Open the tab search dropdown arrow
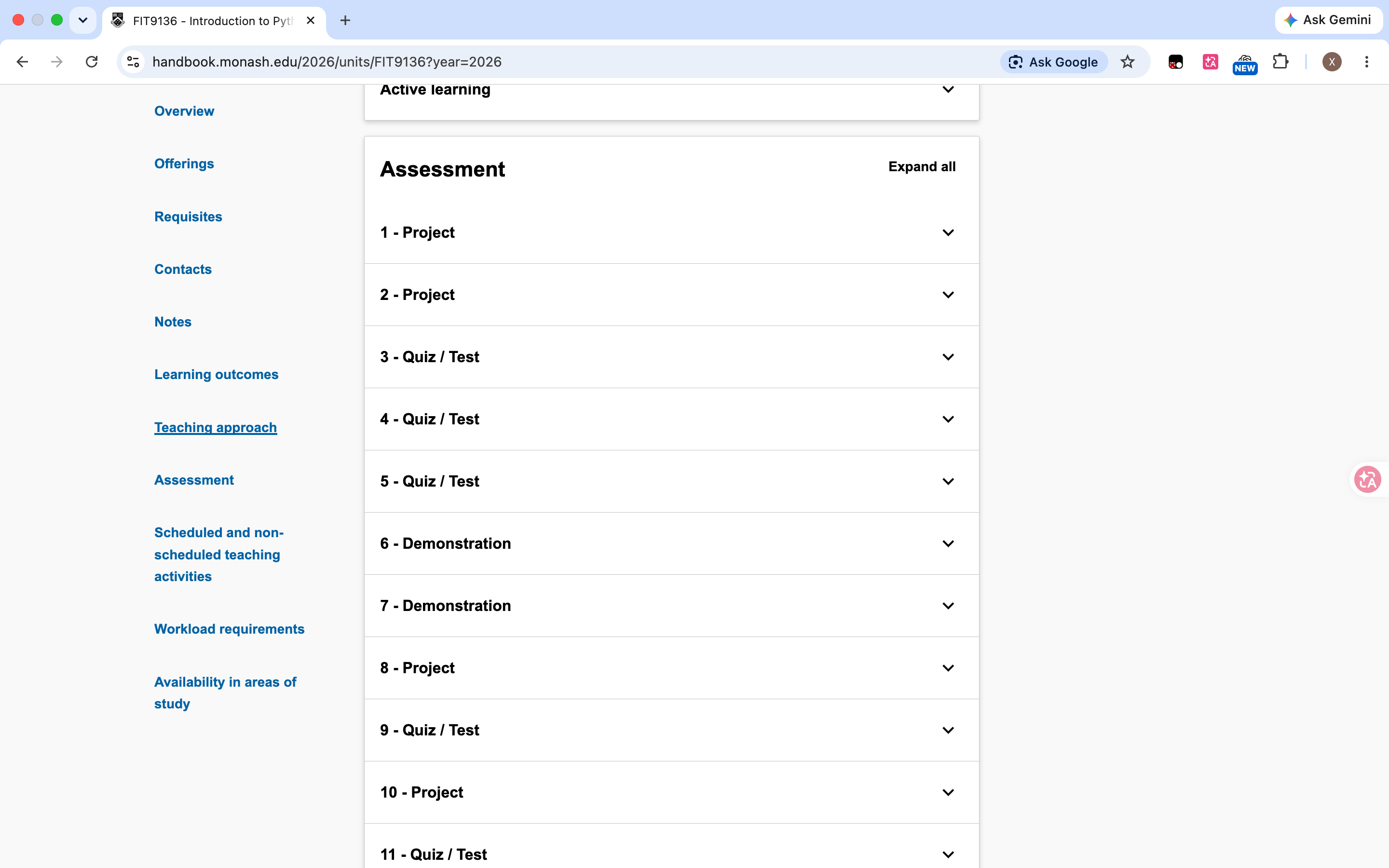 82,21
